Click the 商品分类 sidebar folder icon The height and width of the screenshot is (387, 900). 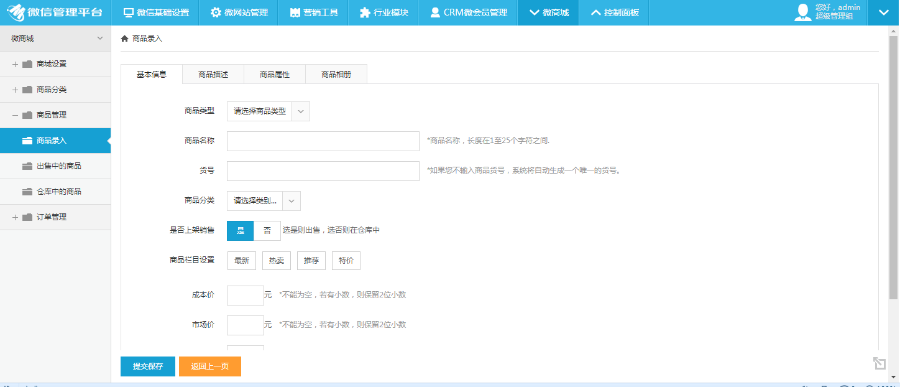[27, 90]
